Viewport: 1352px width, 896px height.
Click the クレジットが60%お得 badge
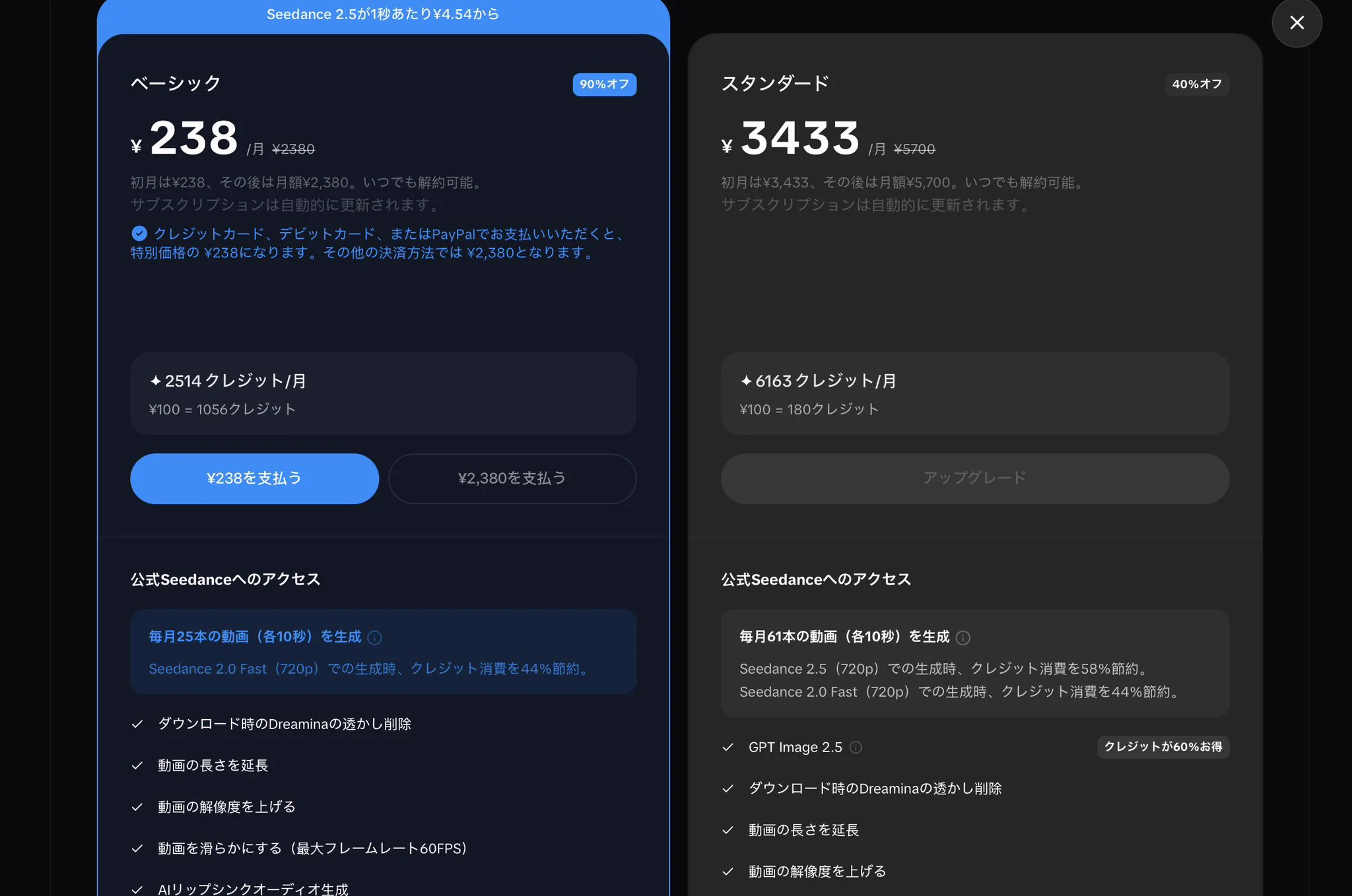(x=1163, y=747)
